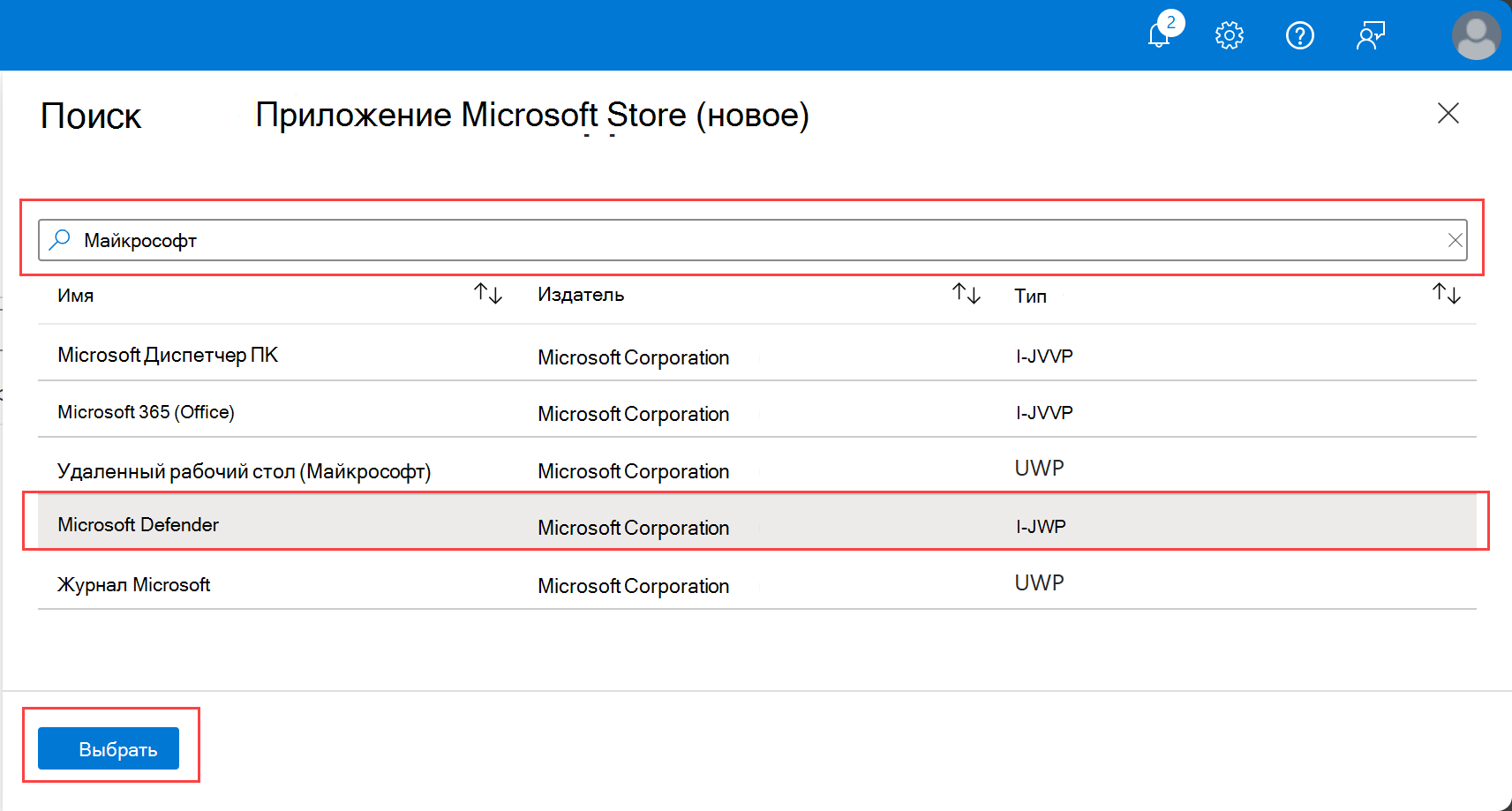Screen dimensions: 1512x811
Task: Open the feedback person icon
Action: (1371, 35)
